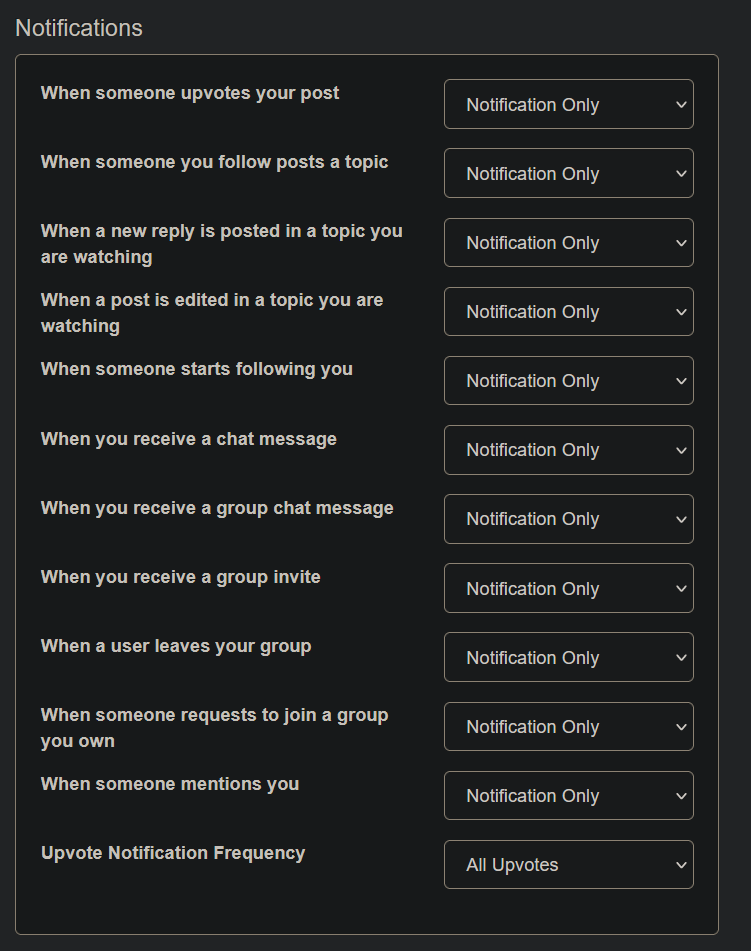Open the Upvote Notification Frequency dropdown
This screenshot has height=951, width=751.
click(x=568, y=864)
